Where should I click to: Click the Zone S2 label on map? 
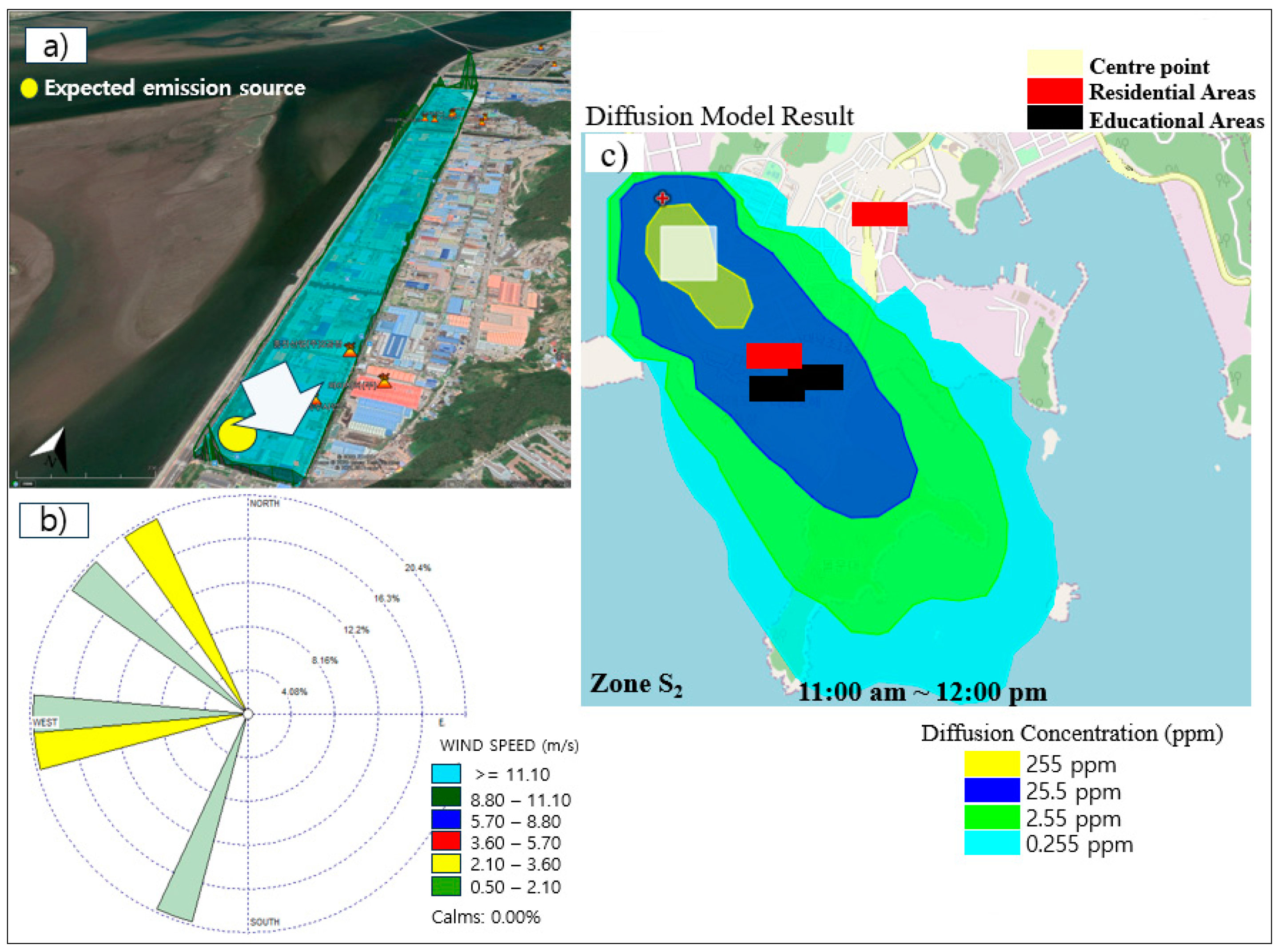[636, 684]
